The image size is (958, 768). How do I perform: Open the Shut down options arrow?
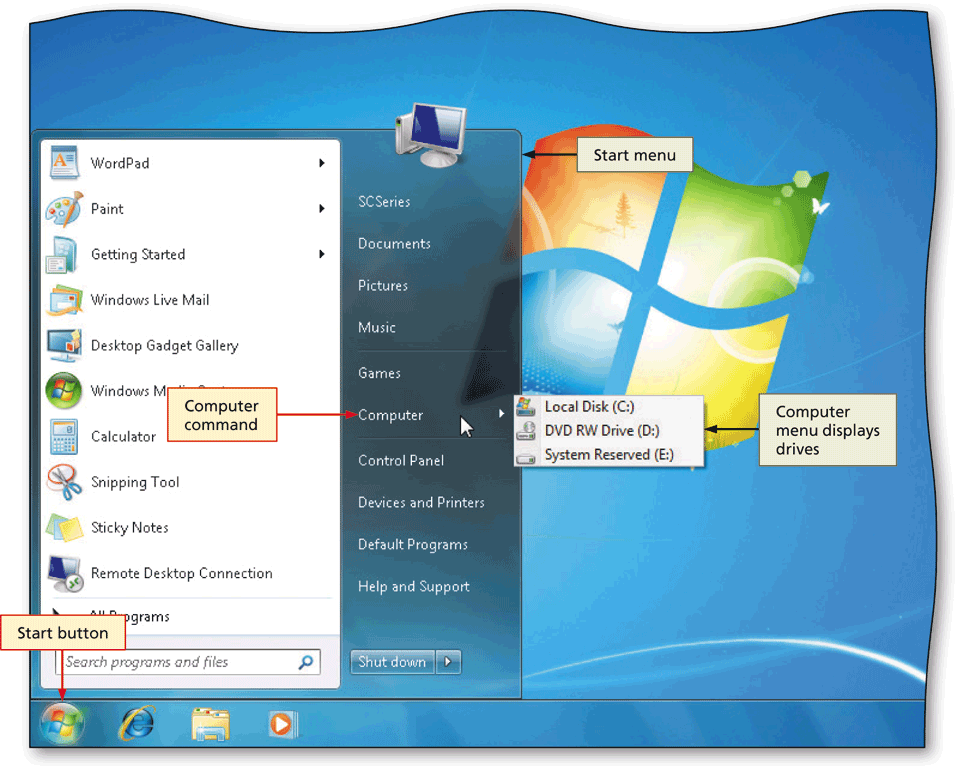pyautogui.click(x=448, y=662)
